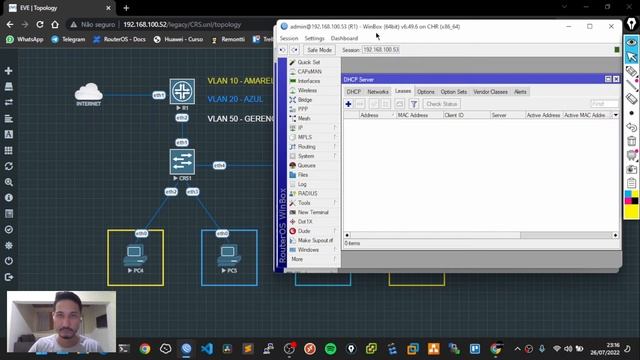
Task: Click the PC4 node in topology
Action: point(135,256)
